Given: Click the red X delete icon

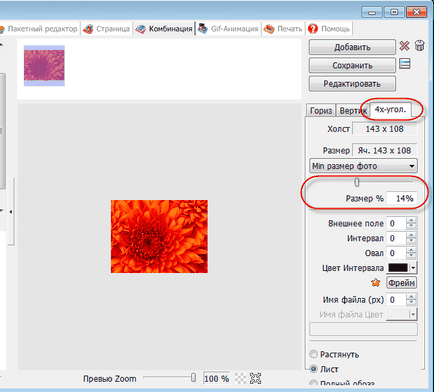Looking at the screenshot, I should tap(404, 46).
